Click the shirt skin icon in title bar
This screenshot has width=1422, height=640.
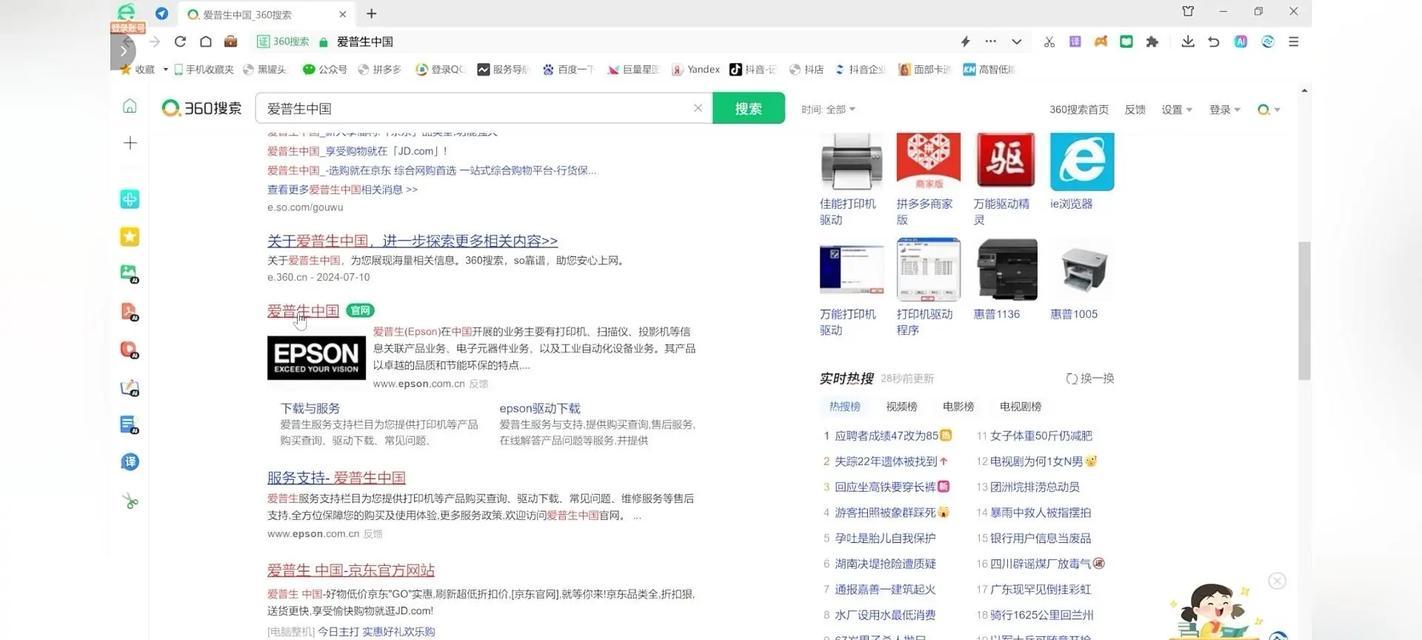coord(1188,12)
